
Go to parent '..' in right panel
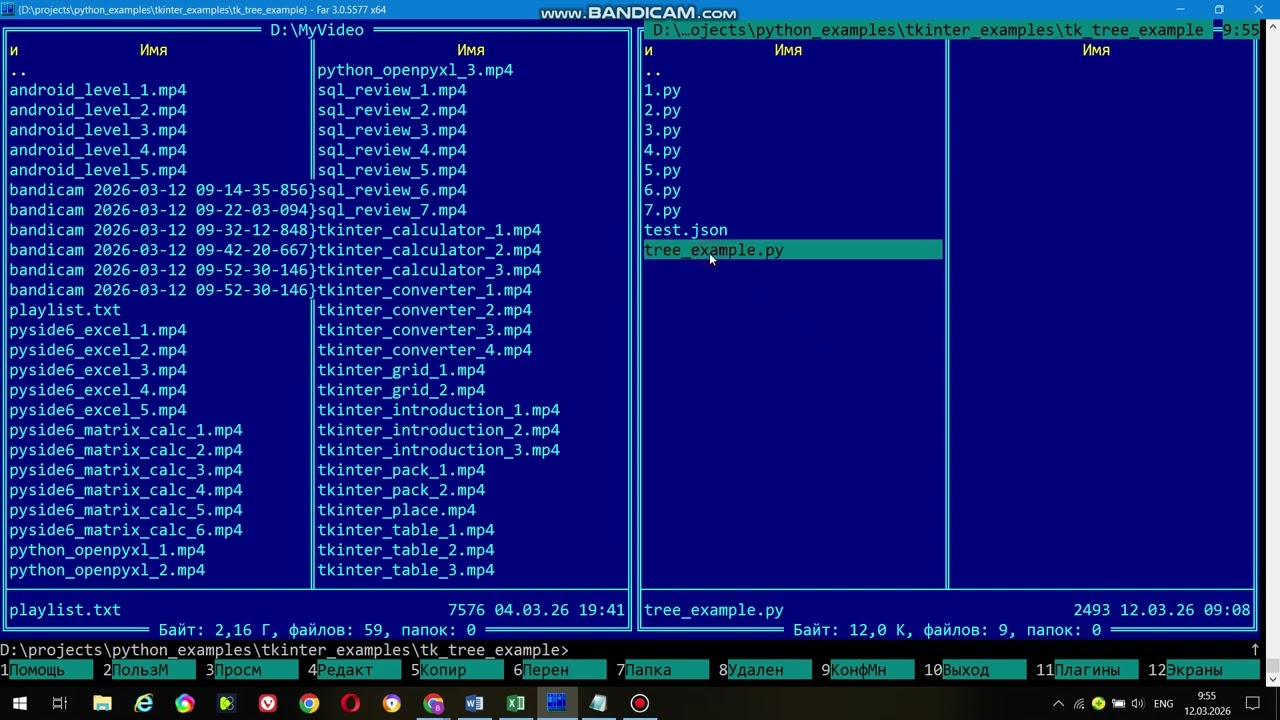[652, 70]
